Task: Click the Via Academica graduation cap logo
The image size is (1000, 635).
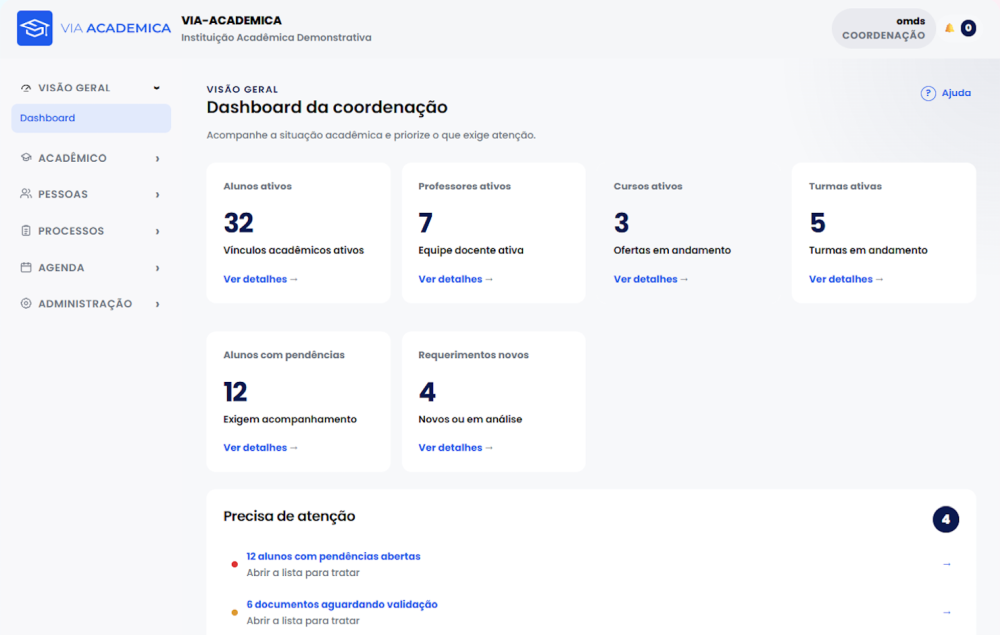Action: click(x=34, y=28)
